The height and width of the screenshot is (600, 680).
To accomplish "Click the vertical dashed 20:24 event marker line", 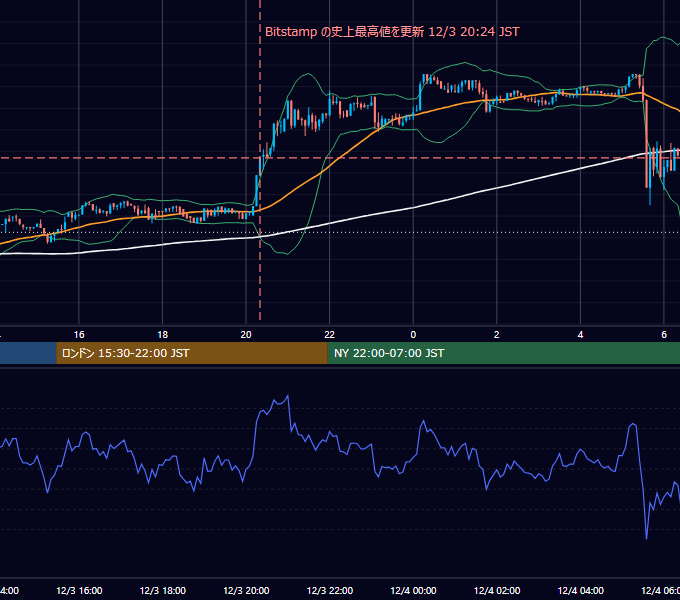I will [260, 160].
